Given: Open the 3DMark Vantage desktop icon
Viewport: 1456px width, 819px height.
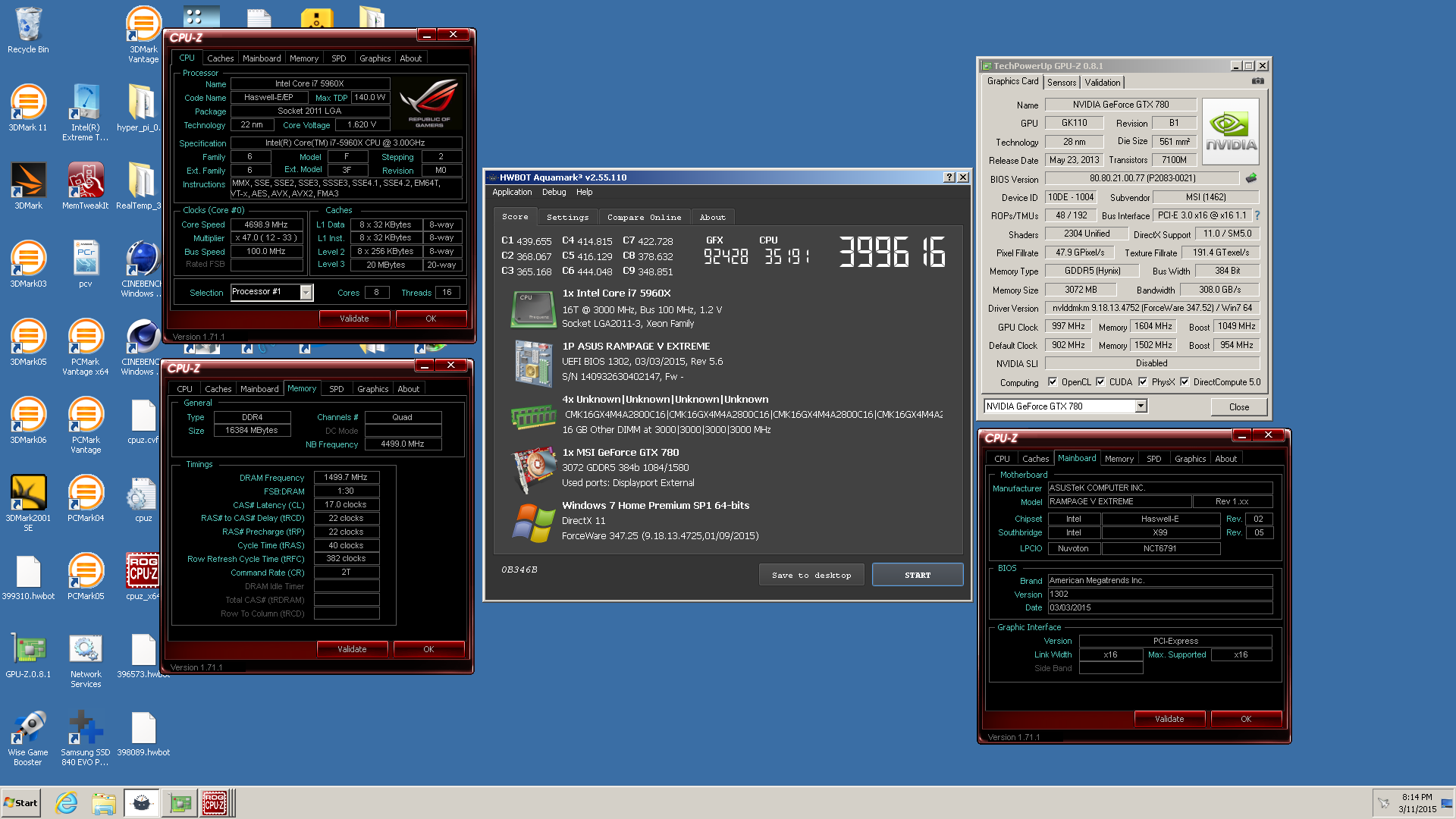Looking at the screenshot, I should [143, 34].
